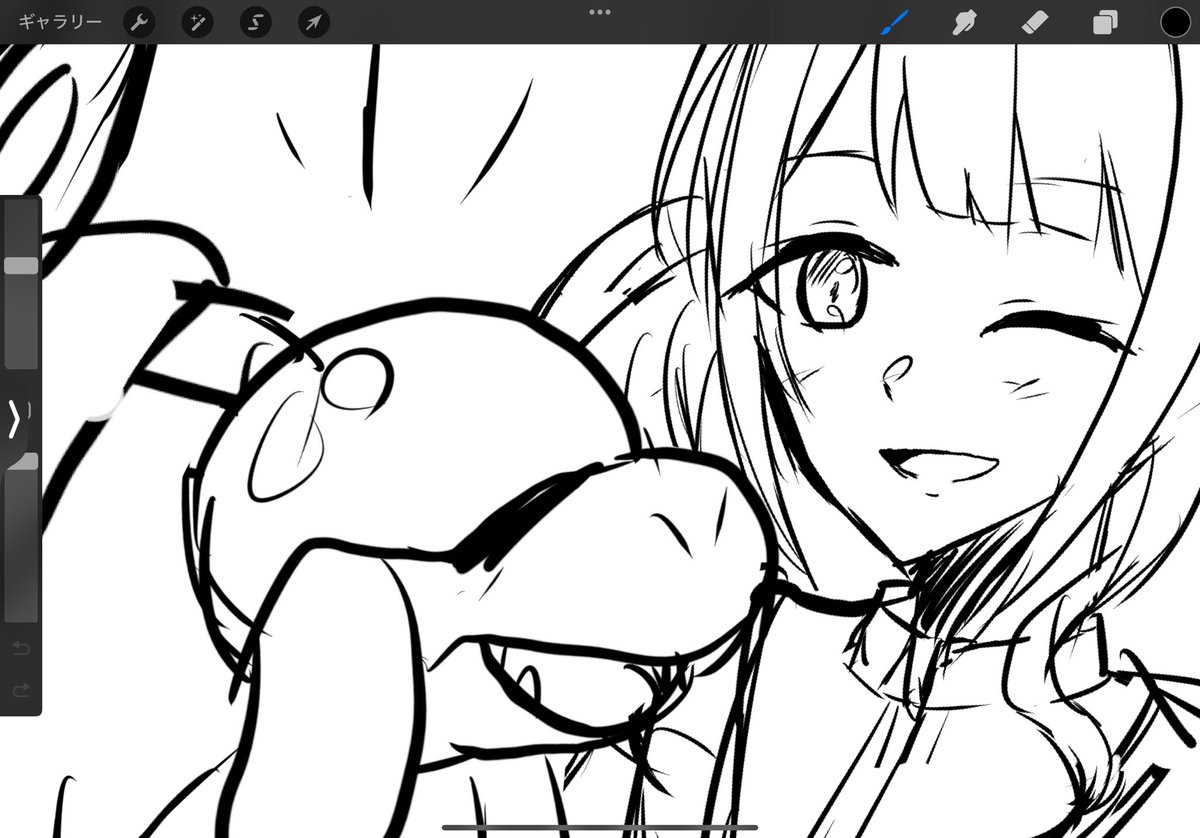Open the Actions wrench menu
Image resolution: width=1200 pixels, height=838 pixels.
(x=139, y=22)
